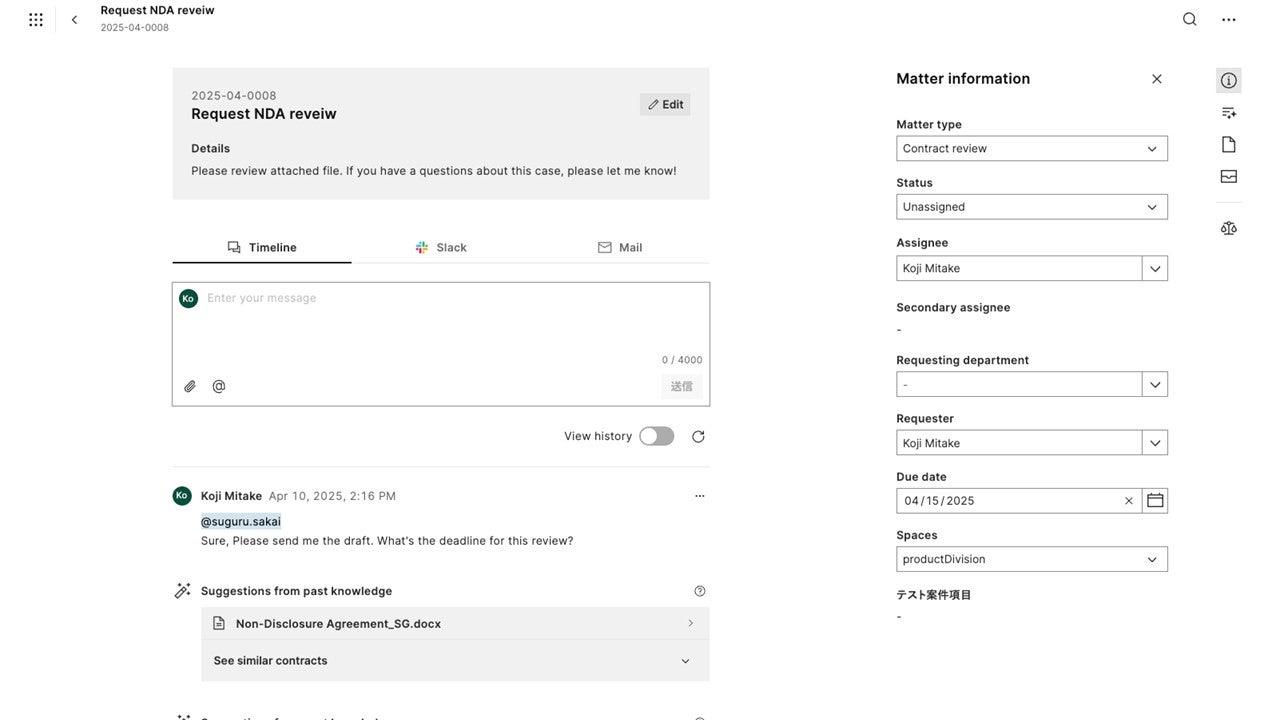Open the inbox tray sidebar icon

tap(1229, 177)
